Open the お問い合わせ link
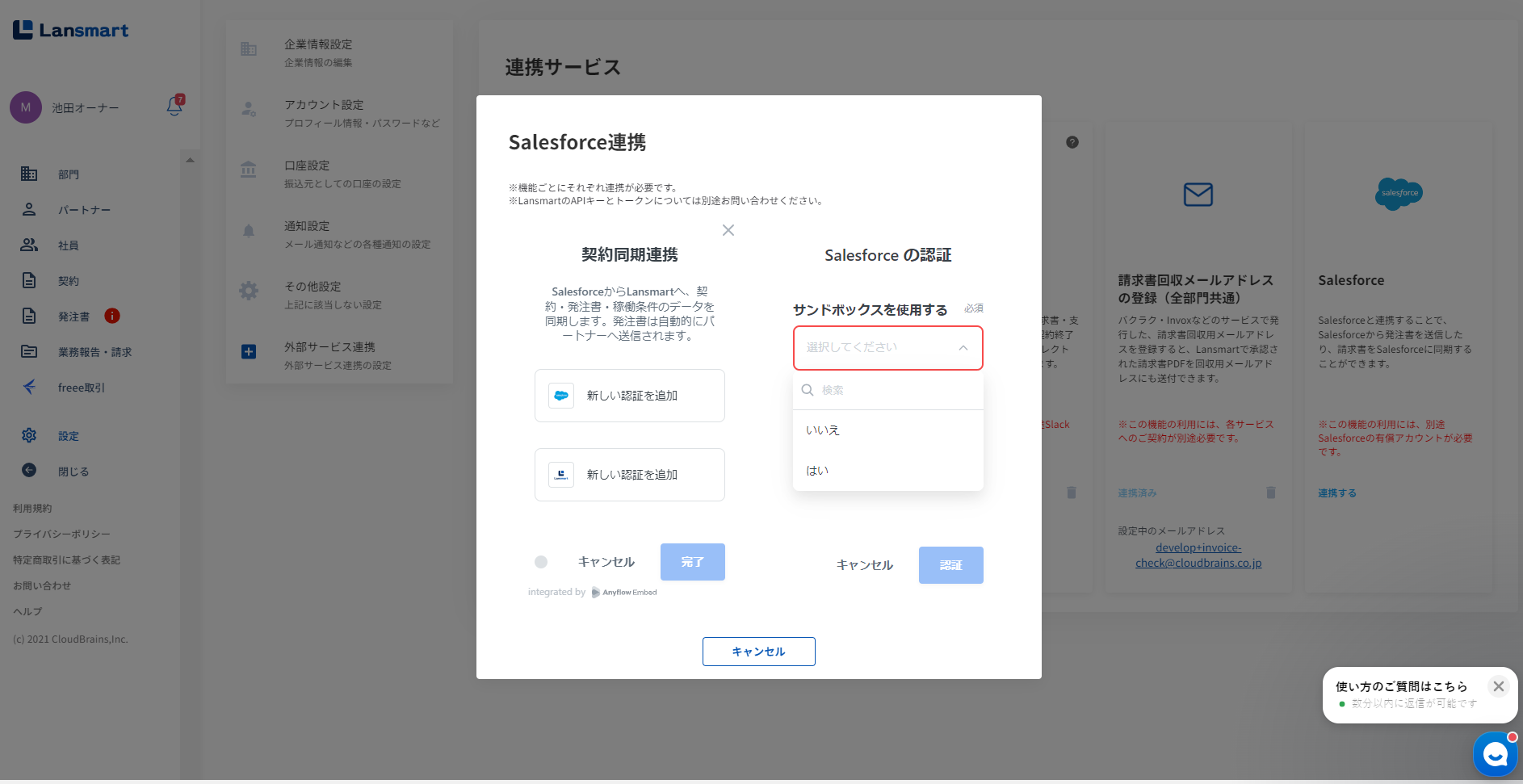1523x784 pixels. (x=42, y=586)
